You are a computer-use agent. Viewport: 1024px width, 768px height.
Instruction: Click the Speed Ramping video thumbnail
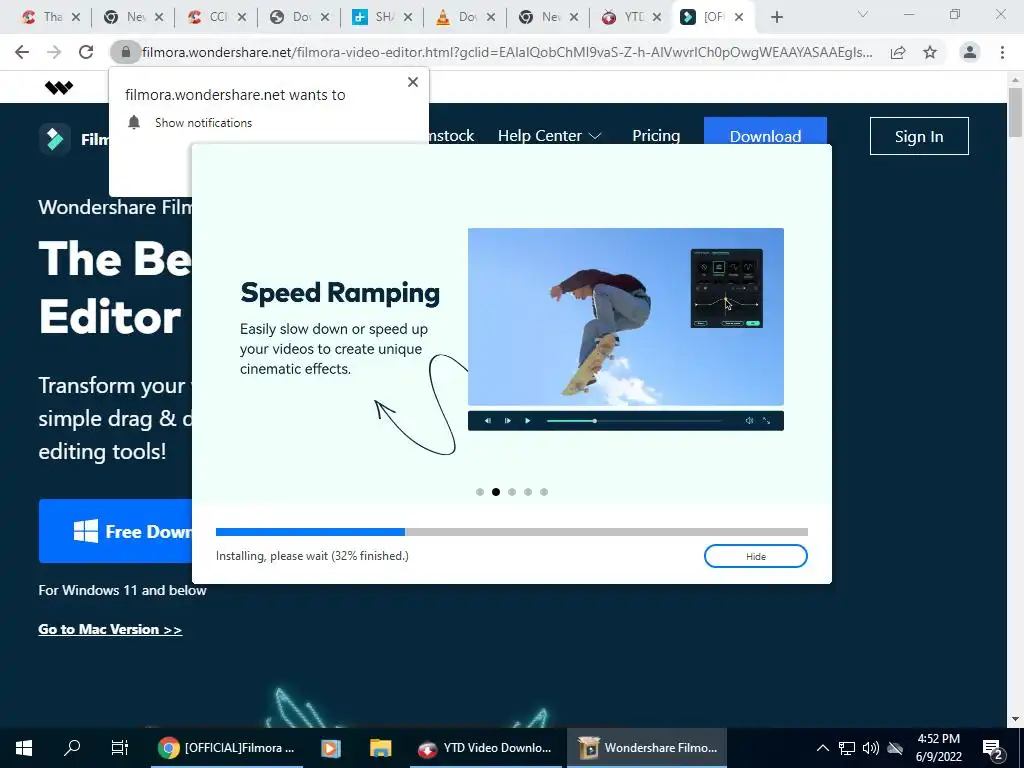pos(626,317)
